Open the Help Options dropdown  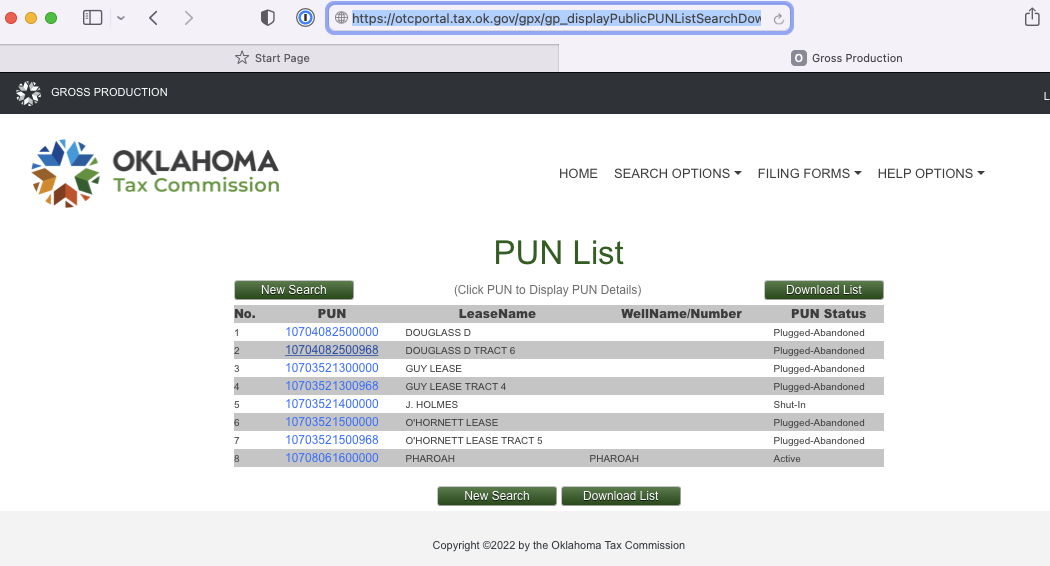coord(930,173)
